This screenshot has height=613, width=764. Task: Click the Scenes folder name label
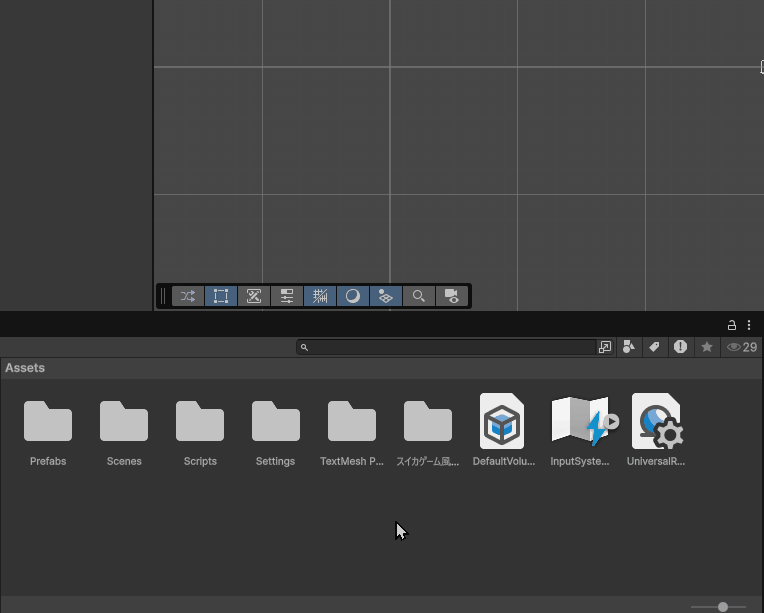pos(124,461)
